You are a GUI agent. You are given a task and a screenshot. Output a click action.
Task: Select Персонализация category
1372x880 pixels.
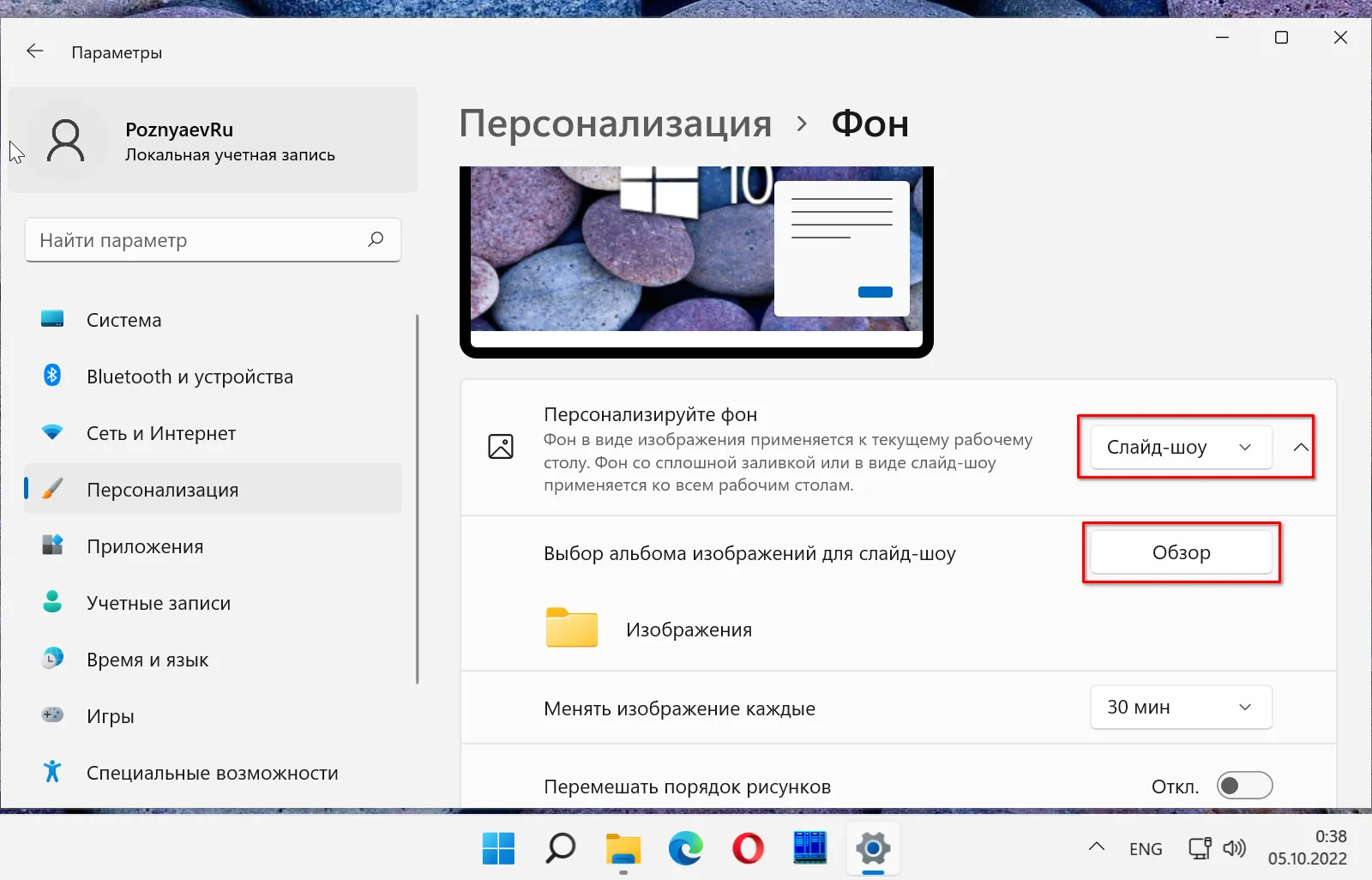213,489
